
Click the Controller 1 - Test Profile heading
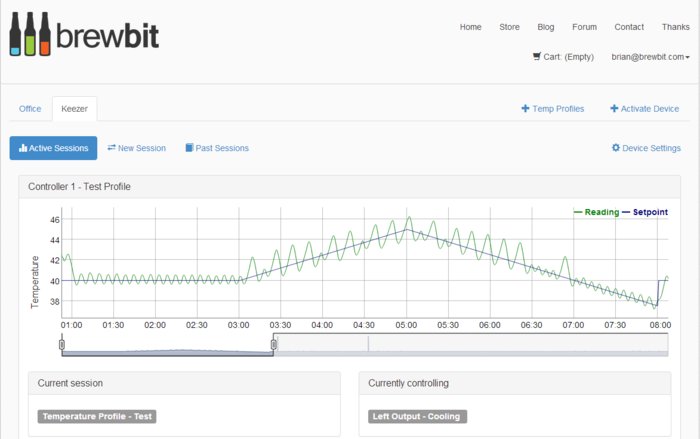pyautogui.click(x=79, y=187)
